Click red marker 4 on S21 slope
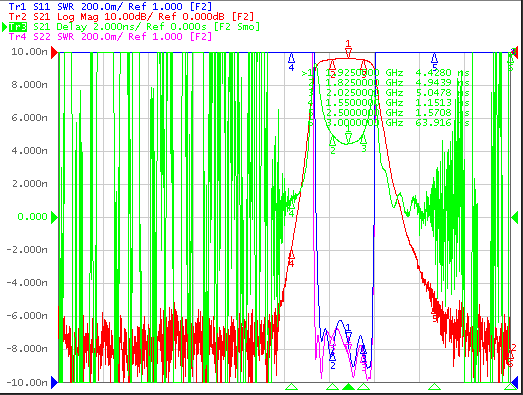The width and height of the screenshot is (523, 395). 292,258
